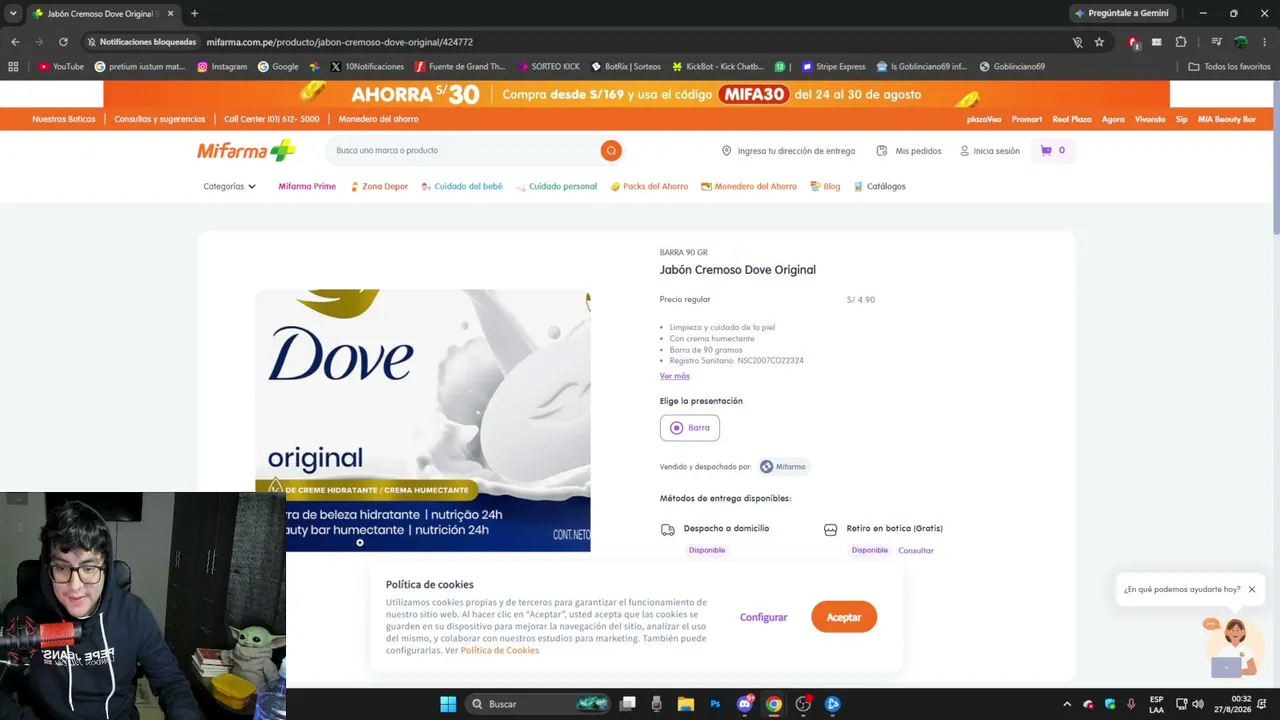
Task: Open the Real Plaza link
Action: click(1072, 119)
